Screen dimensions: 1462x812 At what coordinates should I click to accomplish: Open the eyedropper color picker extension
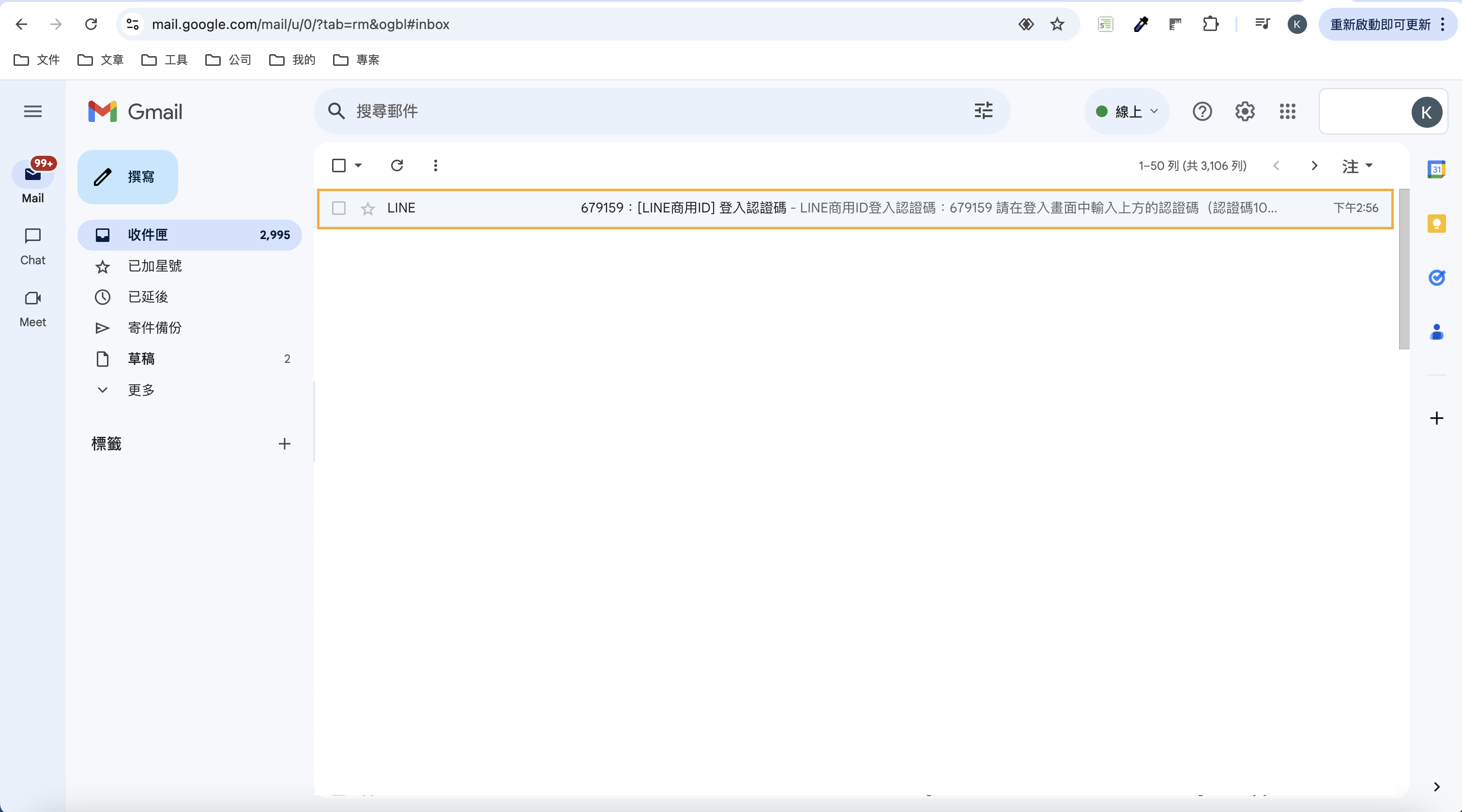[x=1140, y=24]
